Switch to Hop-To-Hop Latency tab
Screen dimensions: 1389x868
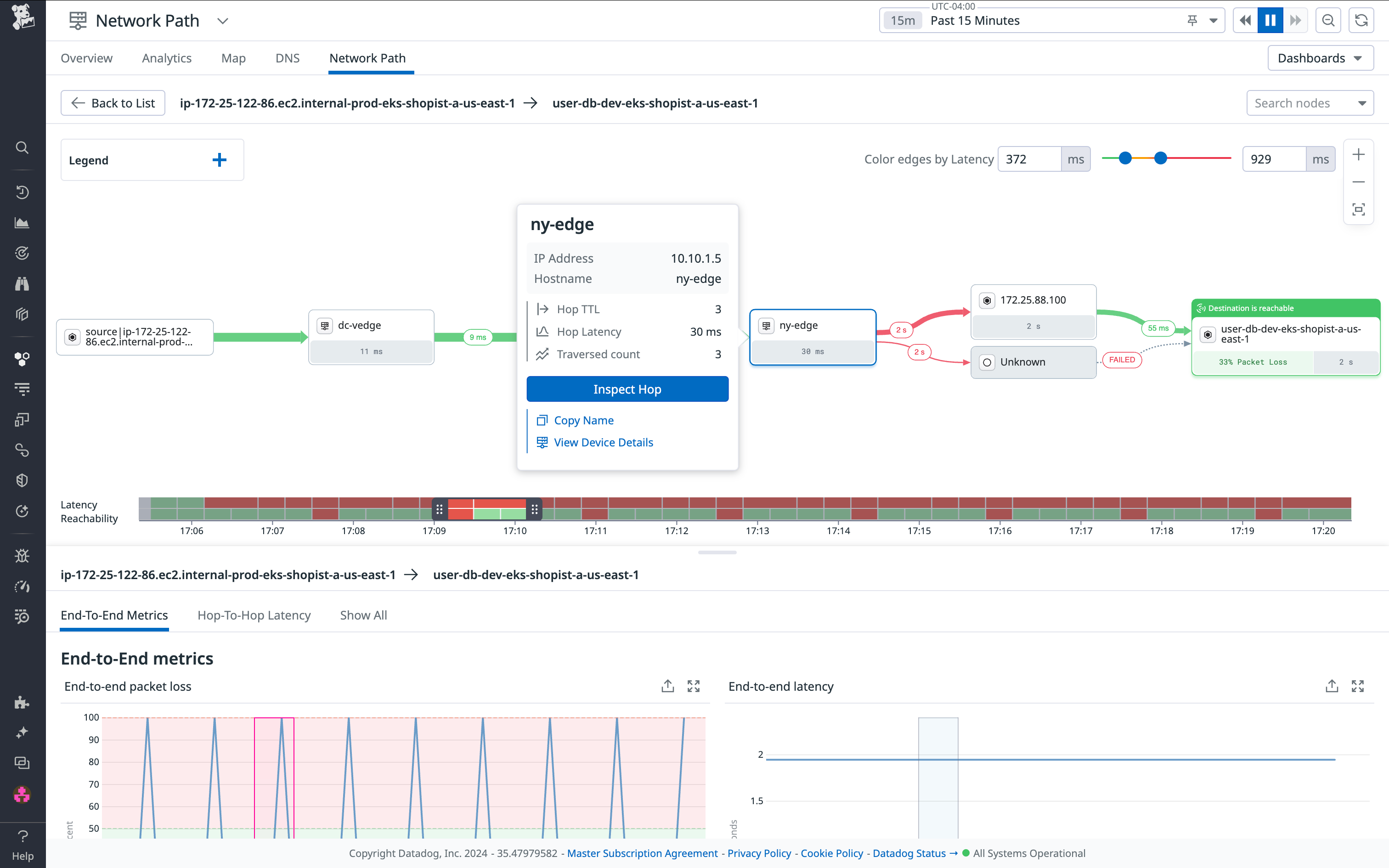click(x=254, y=615)
